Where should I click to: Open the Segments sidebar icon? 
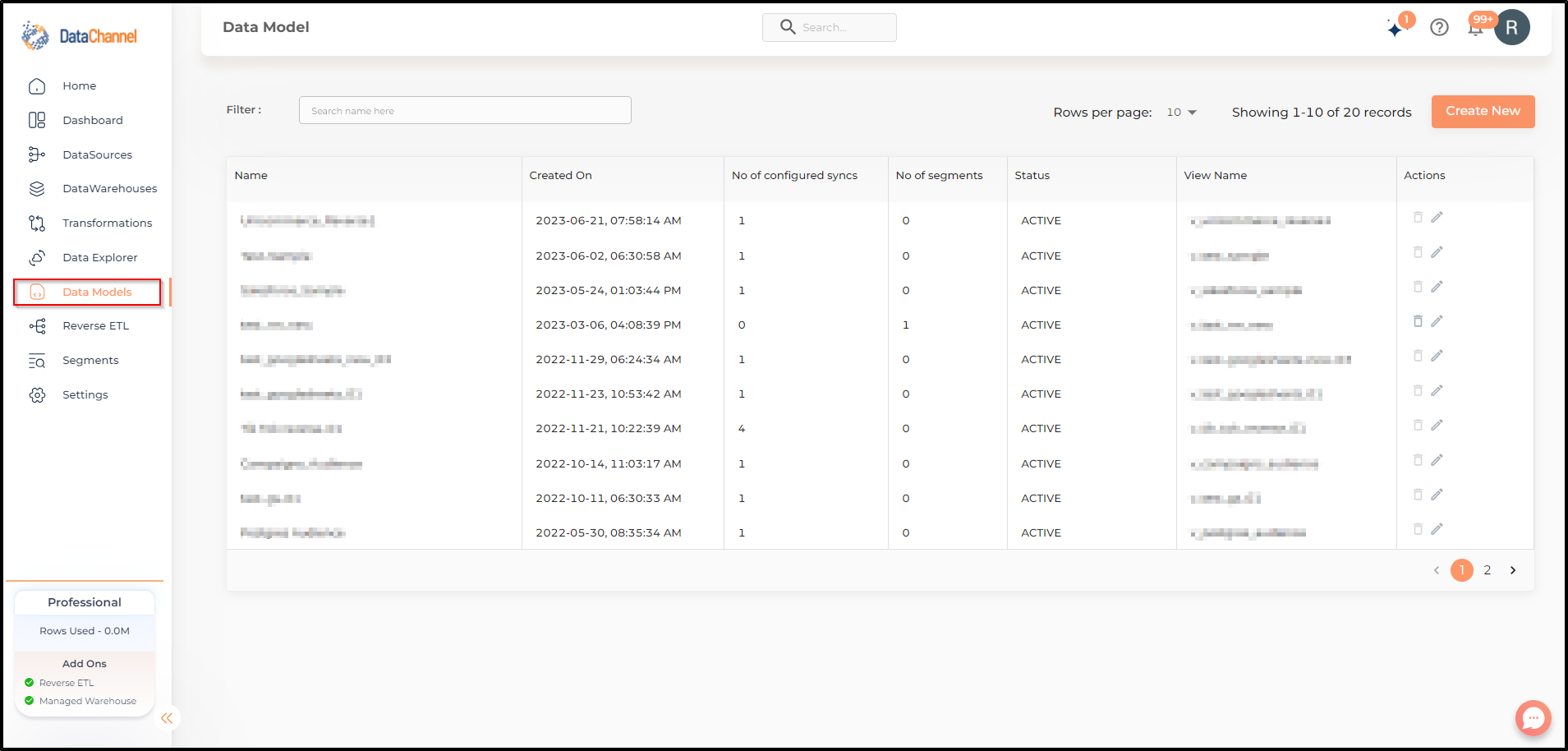click(x=37, y=361)
